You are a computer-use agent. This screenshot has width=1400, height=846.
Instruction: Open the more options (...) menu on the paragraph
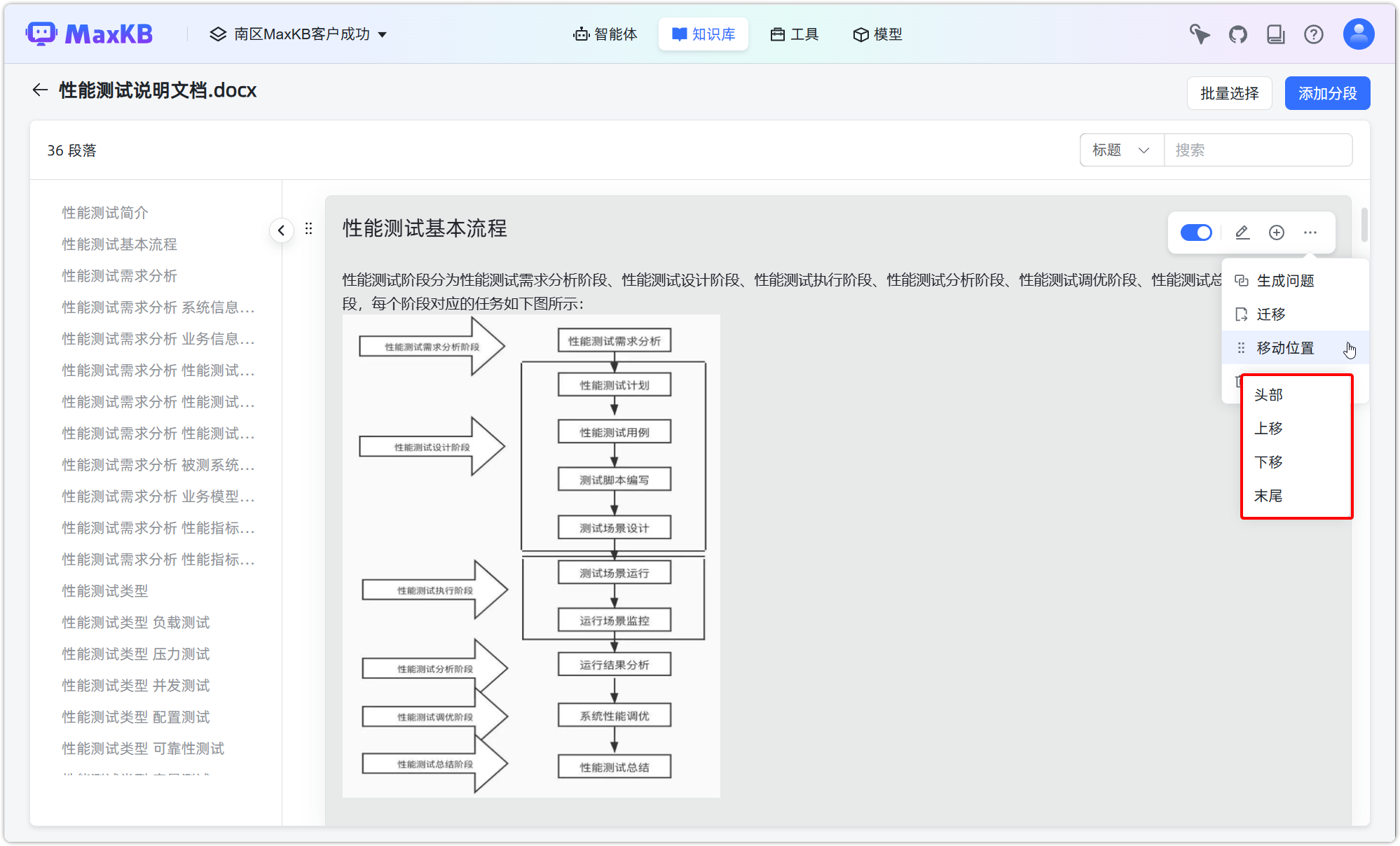pos(1310,232)
